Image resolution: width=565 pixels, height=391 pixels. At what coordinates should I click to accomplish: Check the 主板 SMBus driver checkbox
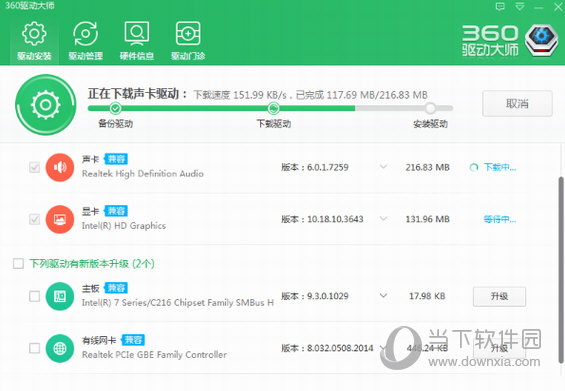(35, 296)
